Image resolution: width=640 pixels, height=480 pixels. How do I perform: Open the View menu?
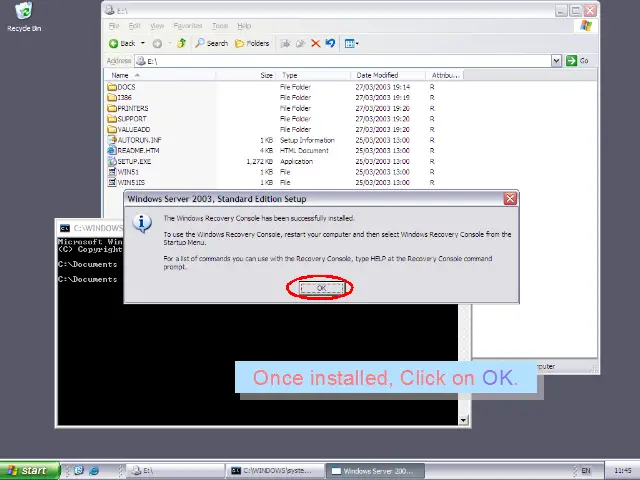coord(157,26)
